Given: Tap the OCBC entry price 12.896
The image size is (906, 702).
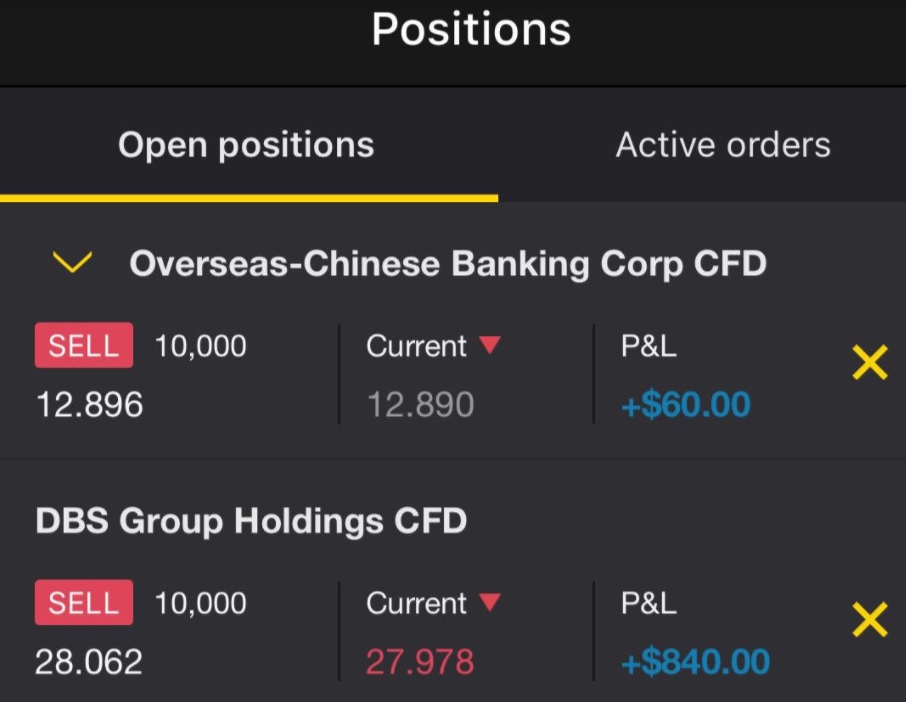Looking at the screenshot, I should click(89, 405).
